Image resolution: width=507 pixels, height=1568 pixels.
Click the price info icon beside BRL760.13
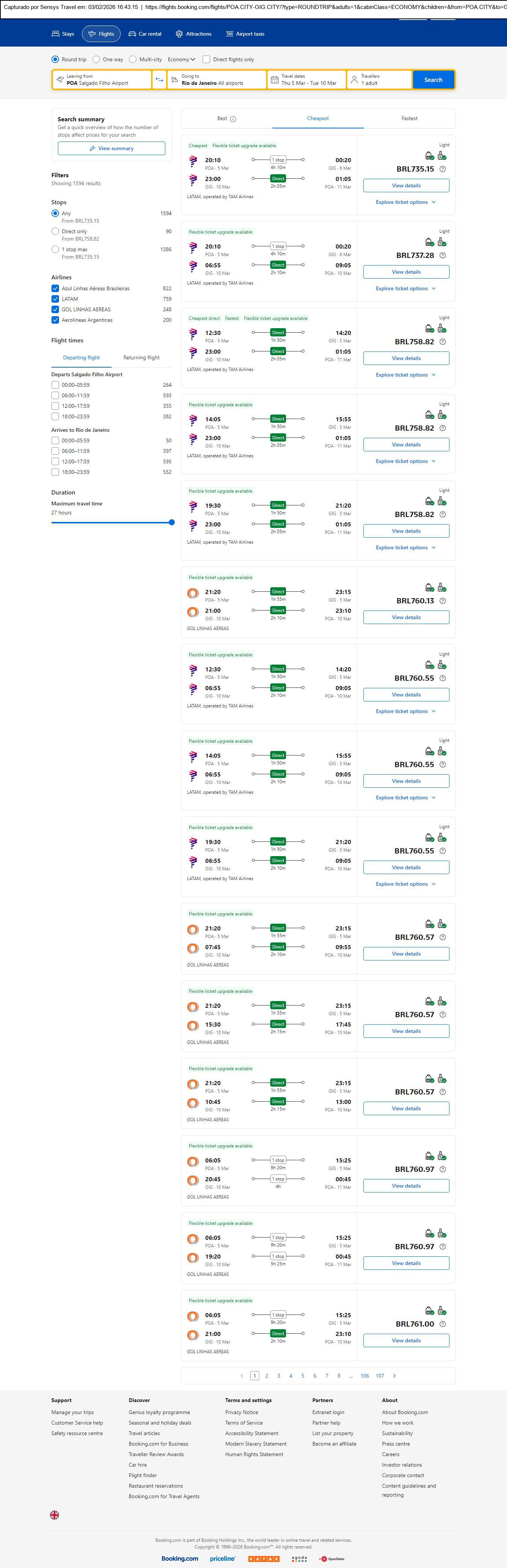(x=443, y=601)
